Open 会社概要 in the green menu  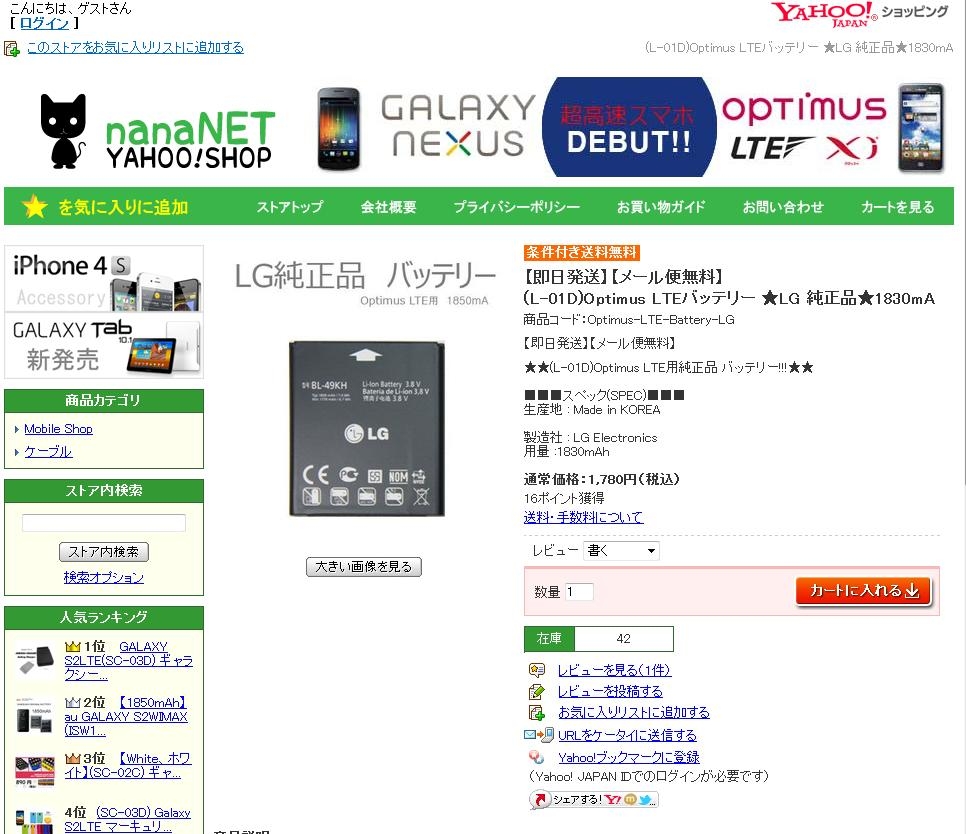point(389,207)
